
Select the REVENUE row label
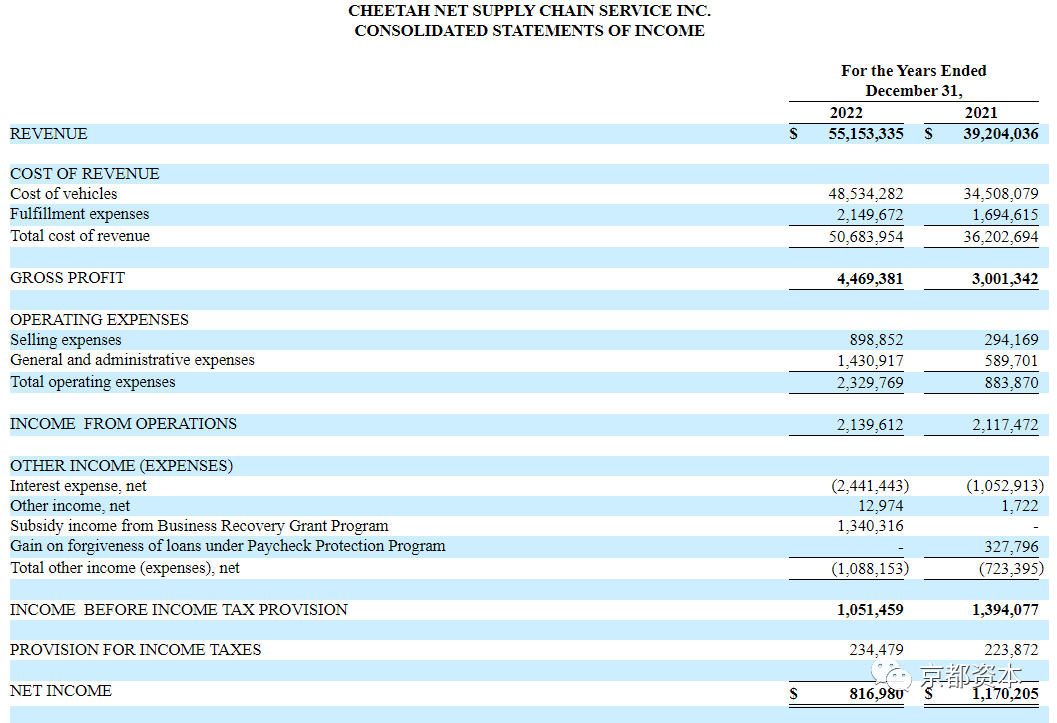[49, 133]
